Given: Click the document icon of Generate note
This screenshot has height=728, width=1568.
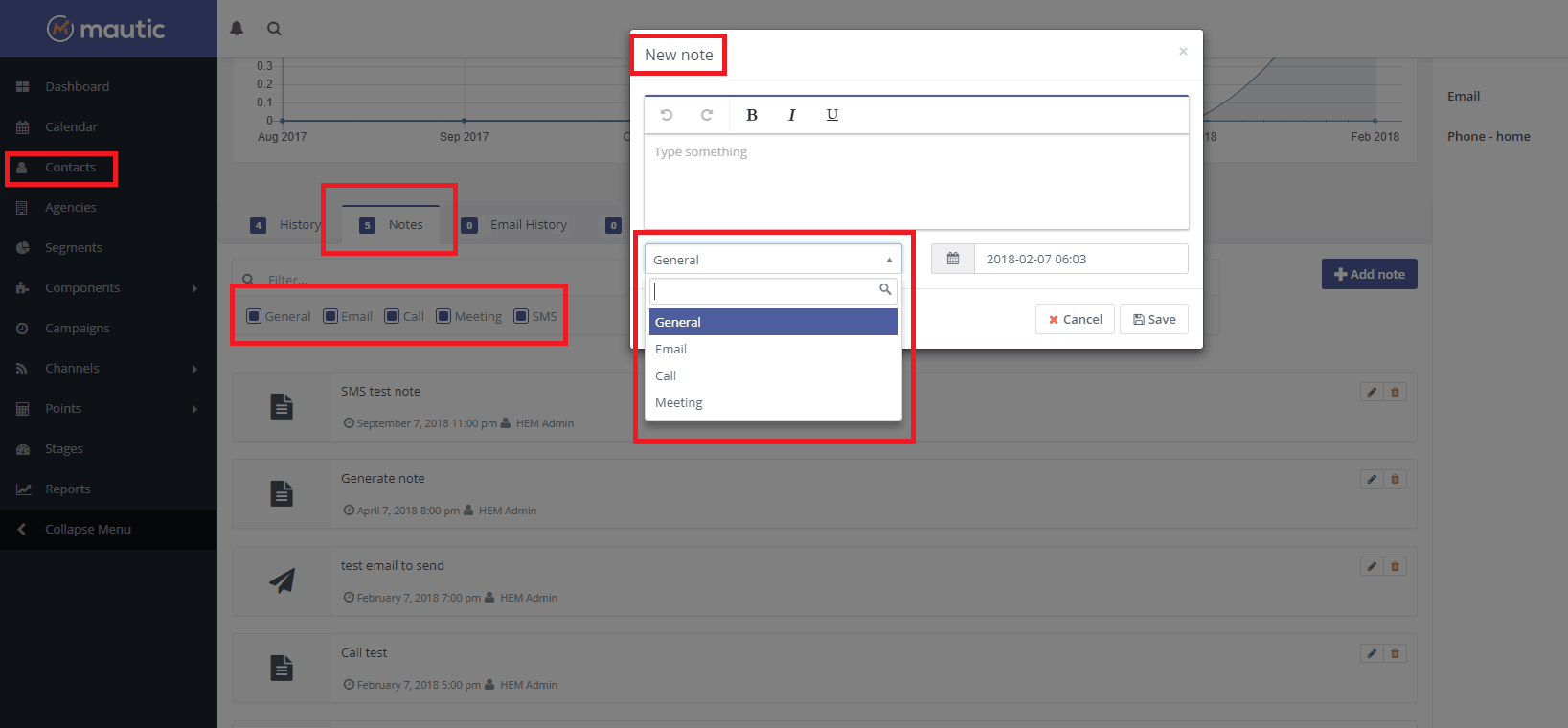Looking at the screenshot, I should pyautogui.click(x=282, y=493).
